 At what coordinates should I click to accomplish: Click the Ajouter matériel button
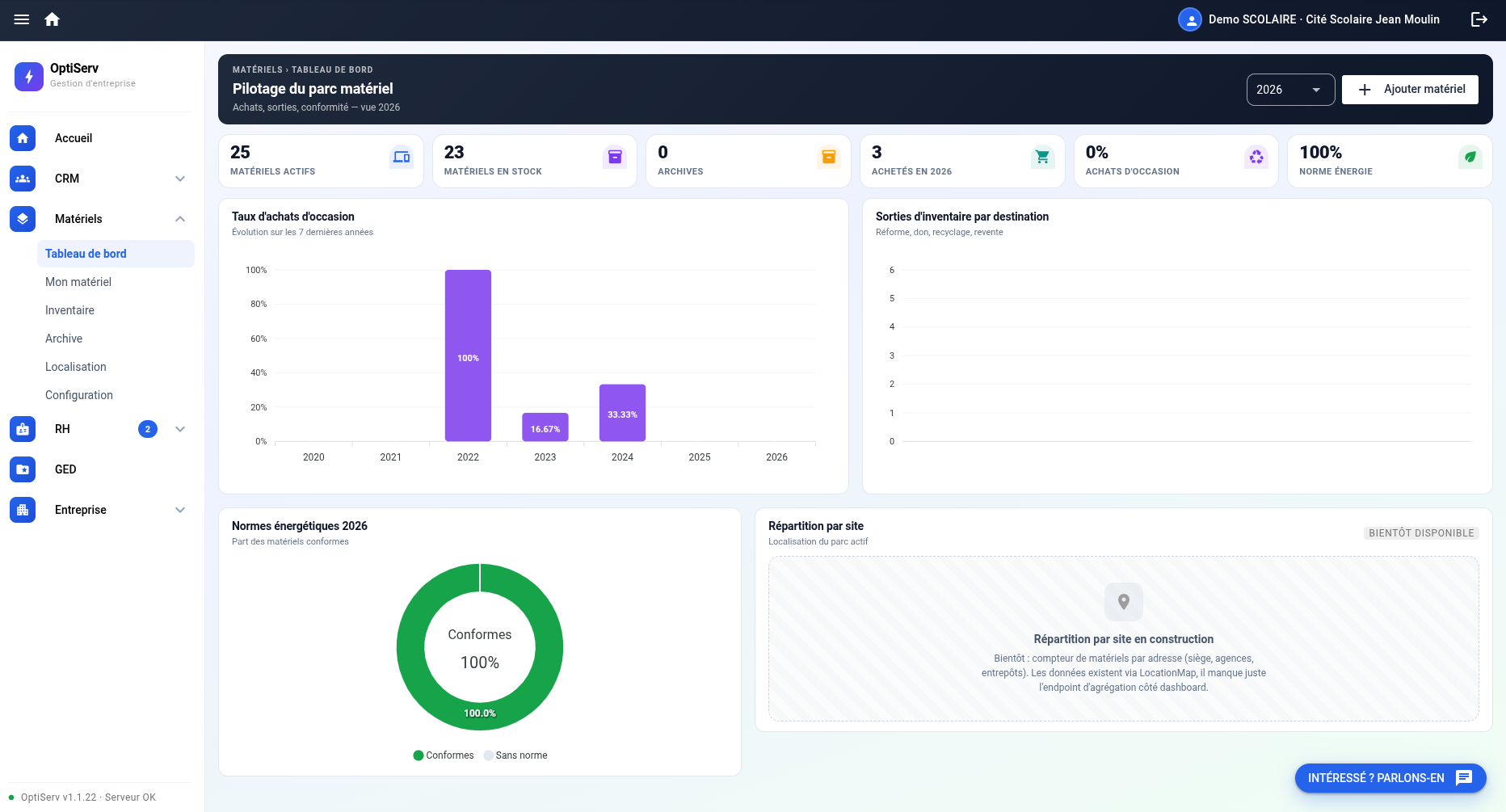(x=1410, y=90)
